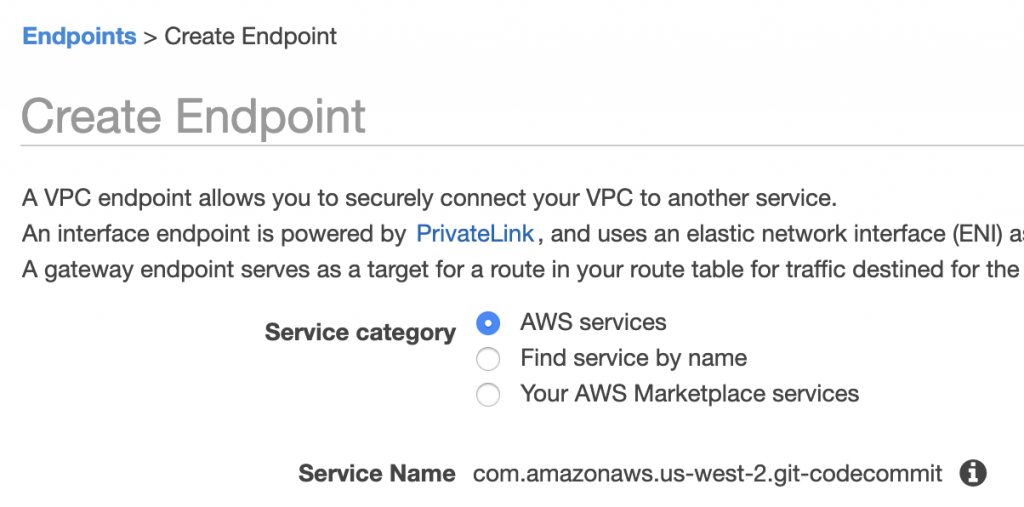The width and height of the screenshot is (1024, 507).
Task: Click the divider line under the page heading
Action: tap(522, 145)
